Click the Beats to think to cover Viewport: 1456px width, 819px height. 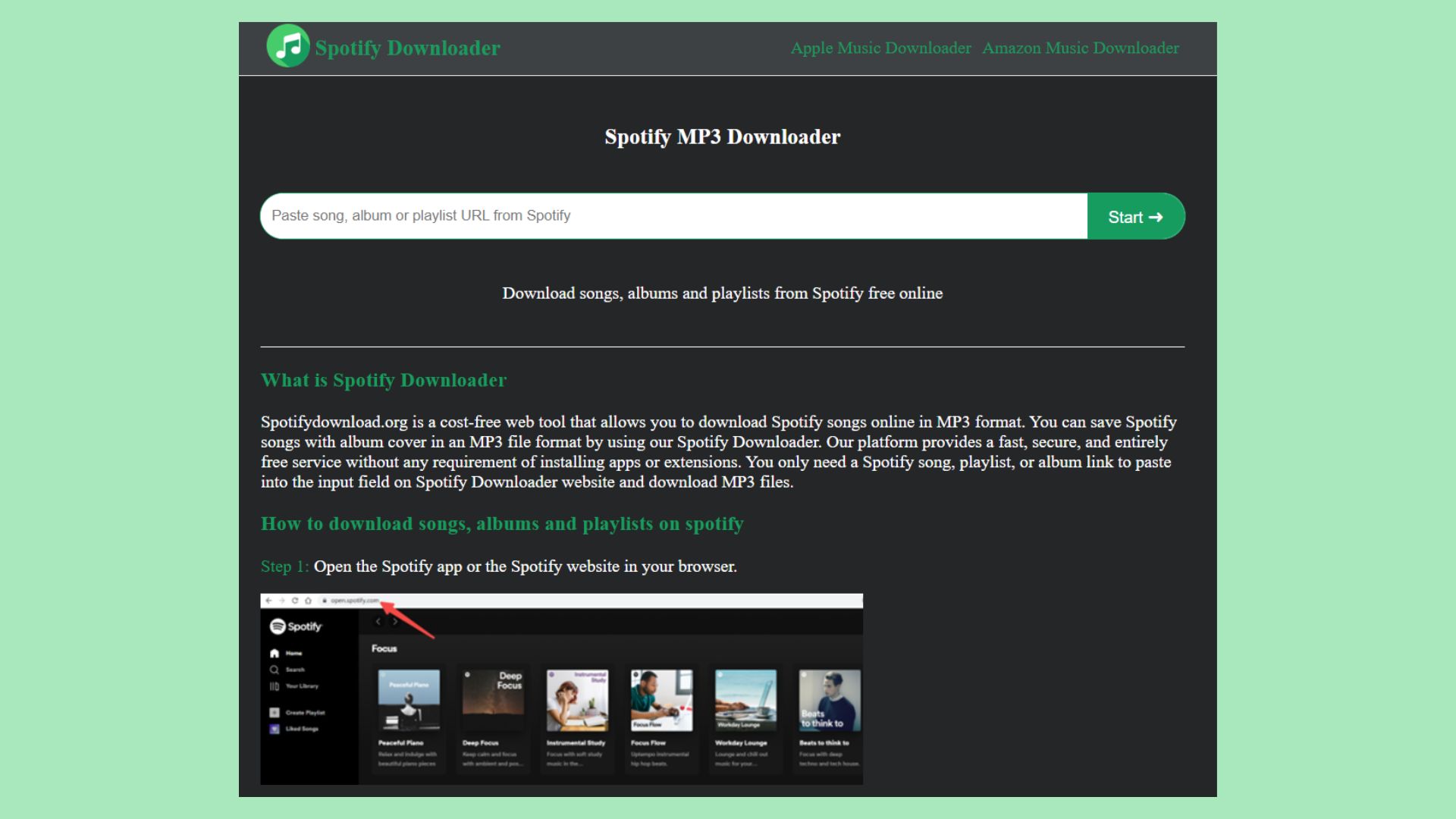click(x=830, y=700)
